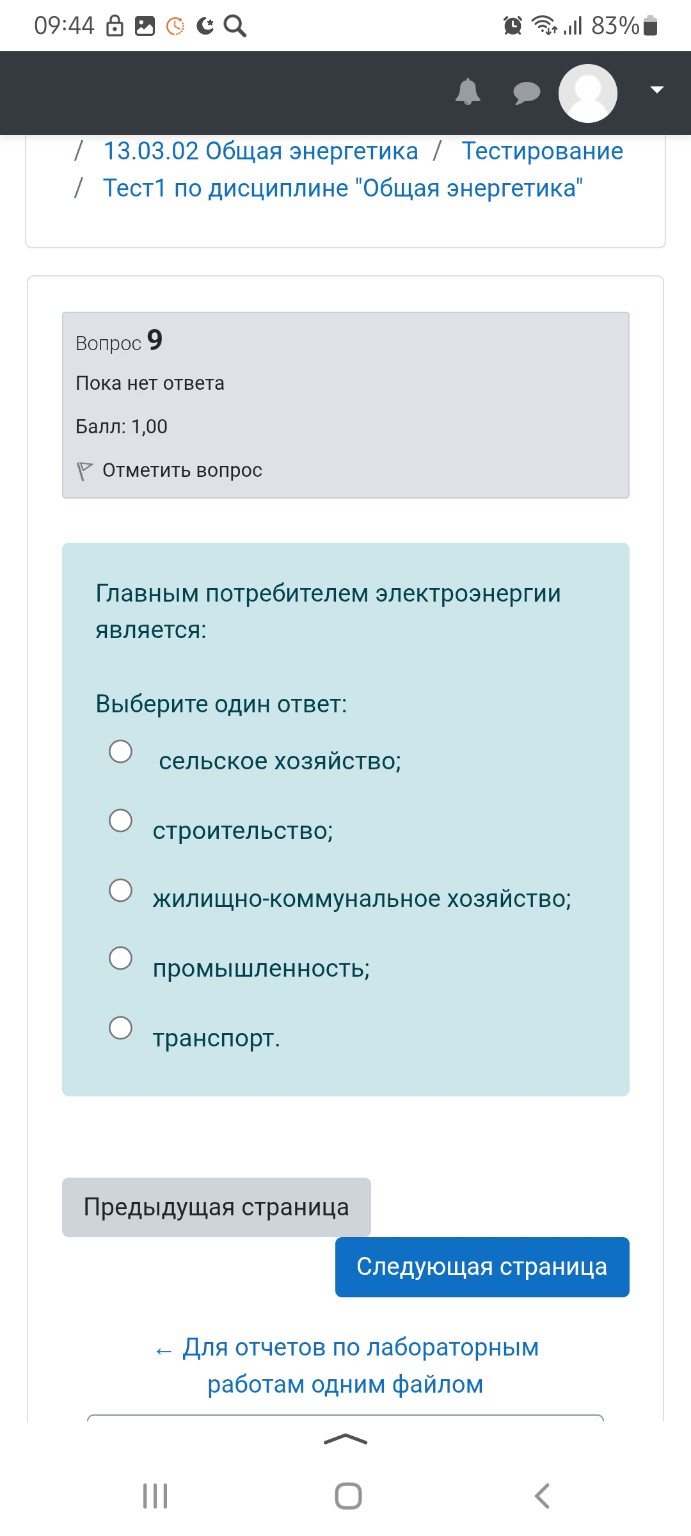691x1536 pixels.
Task: Tap the search magnifier in the status bar
Action: pyautogui.click(x=235, y=25)
